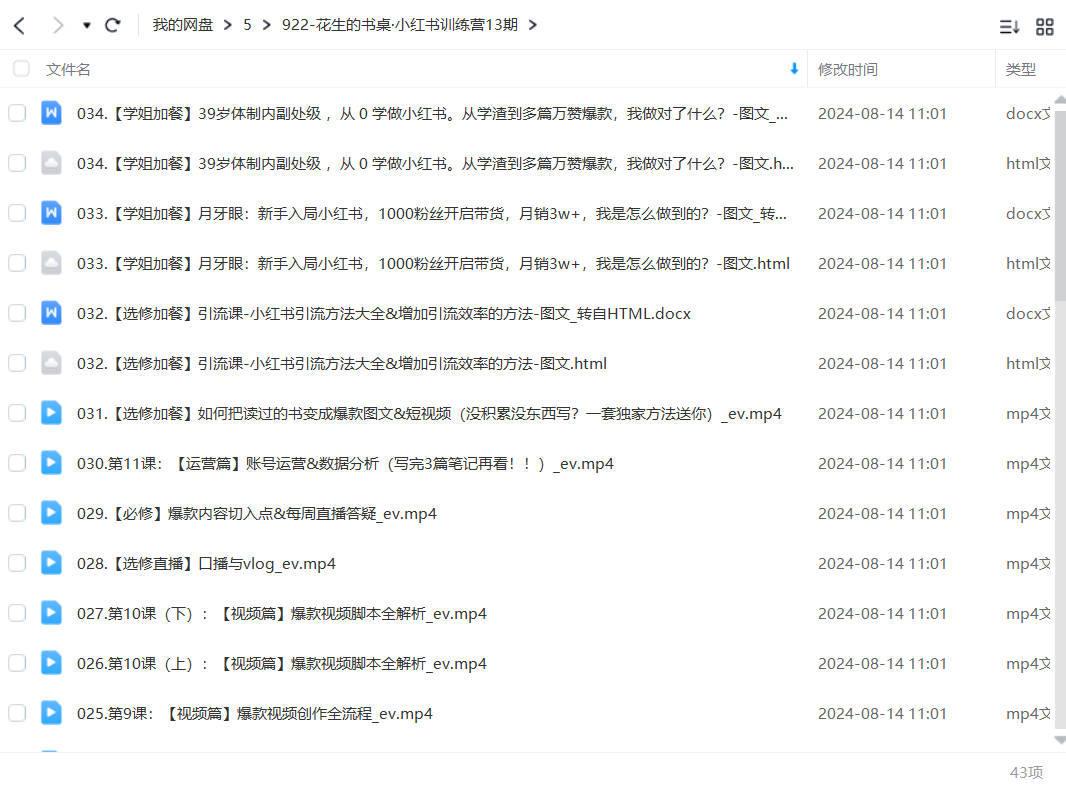Check the 025.第9课 file checkbox
This screenshot has width=1066, height=788.
coord(17,713)
